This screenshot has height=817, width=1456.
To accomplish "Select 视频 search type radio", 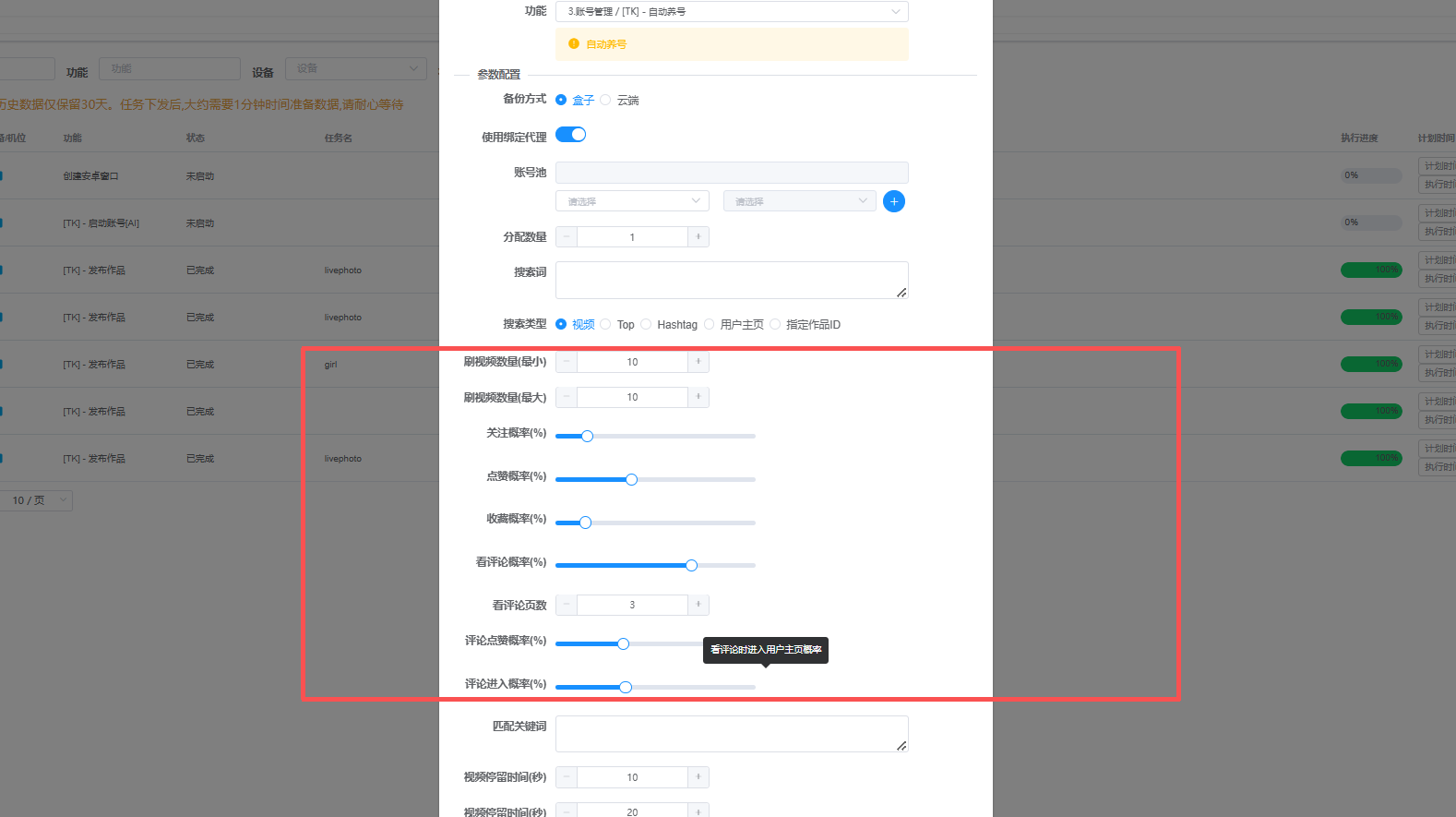I will coord(561,324).
